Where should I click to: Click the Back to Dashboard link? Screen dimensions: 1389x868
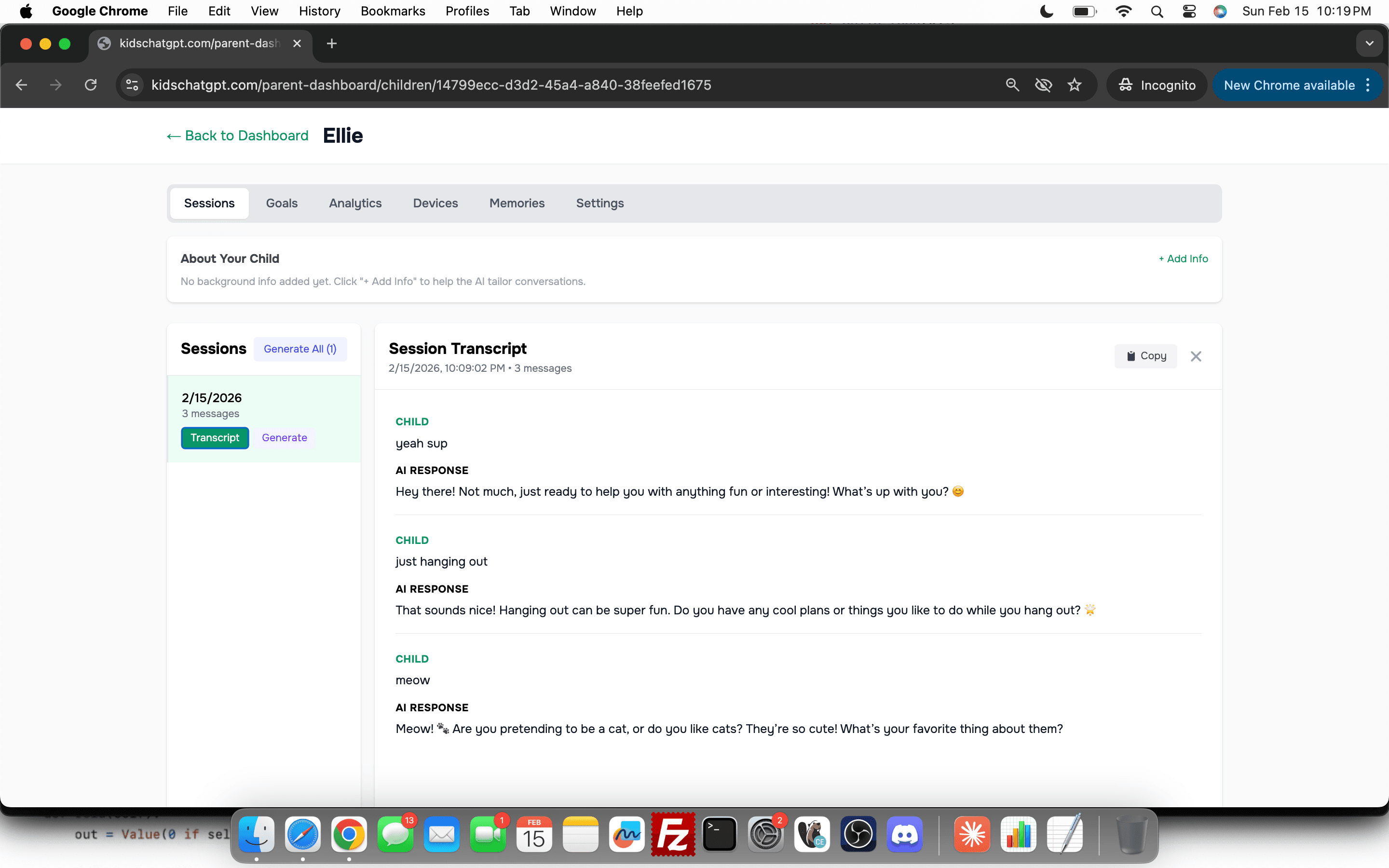point(238,136)
